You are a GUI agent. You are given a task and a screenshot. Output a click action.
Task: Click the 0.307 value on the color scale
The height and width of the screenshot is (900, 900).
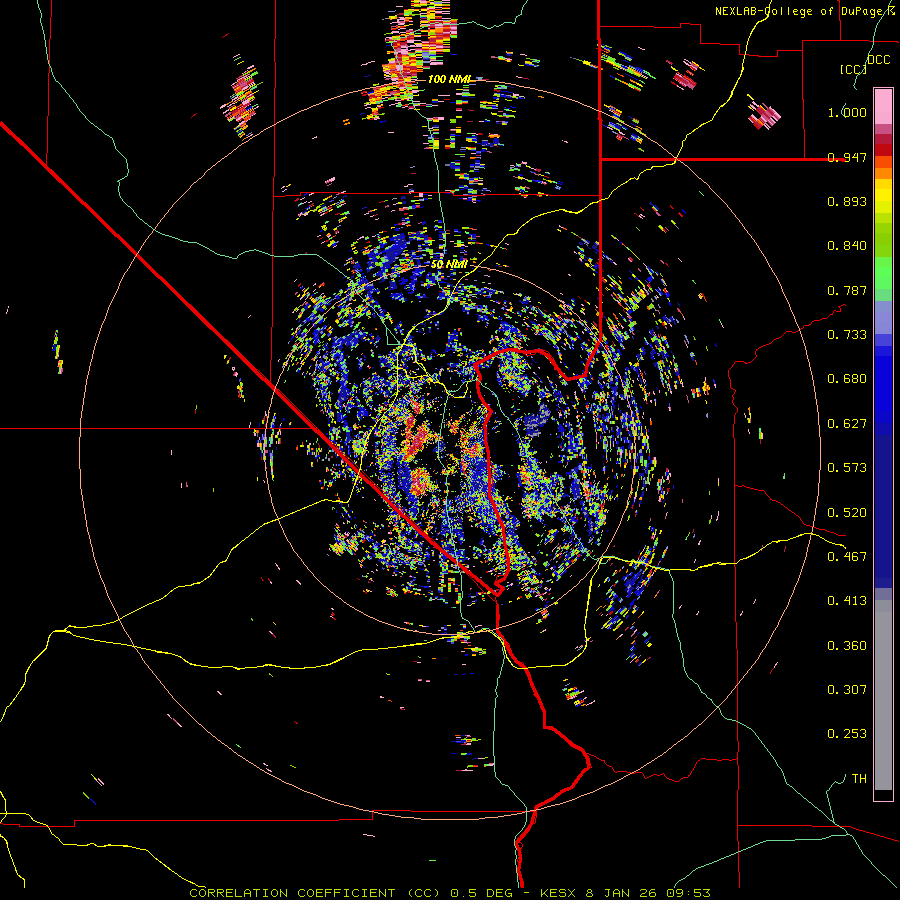(x=847, y=690)
